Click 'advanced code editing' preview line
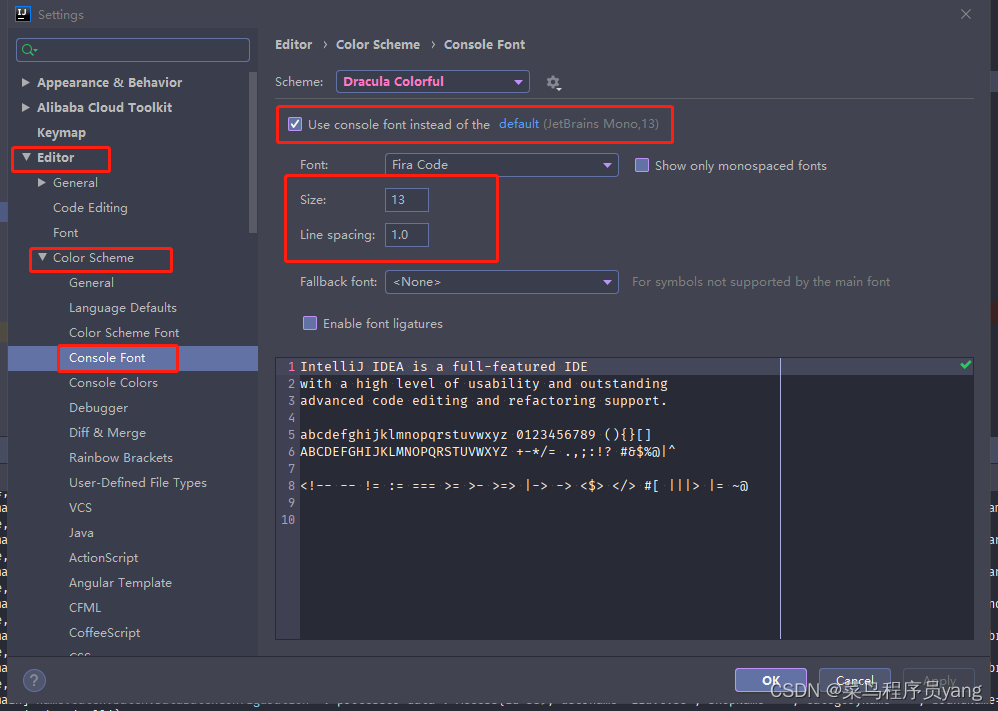Screen dimensions: 998x711 click(x=483, y=401)
